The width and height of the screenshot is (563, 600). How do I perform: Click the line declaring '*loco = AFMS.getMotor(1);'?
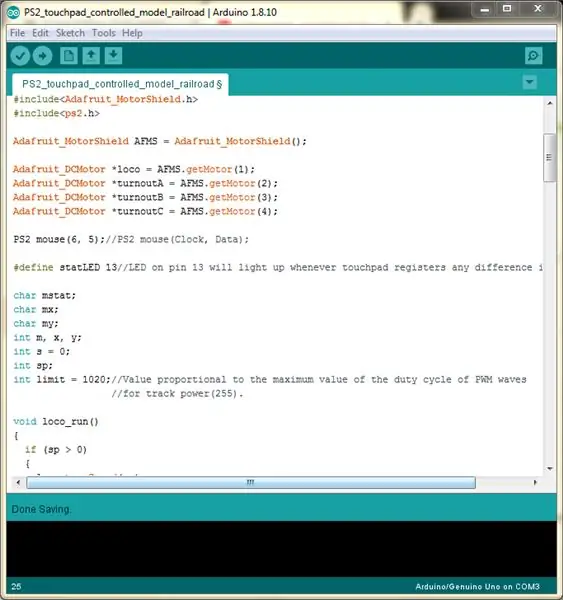pyautogui.click(x=134, y=170)
